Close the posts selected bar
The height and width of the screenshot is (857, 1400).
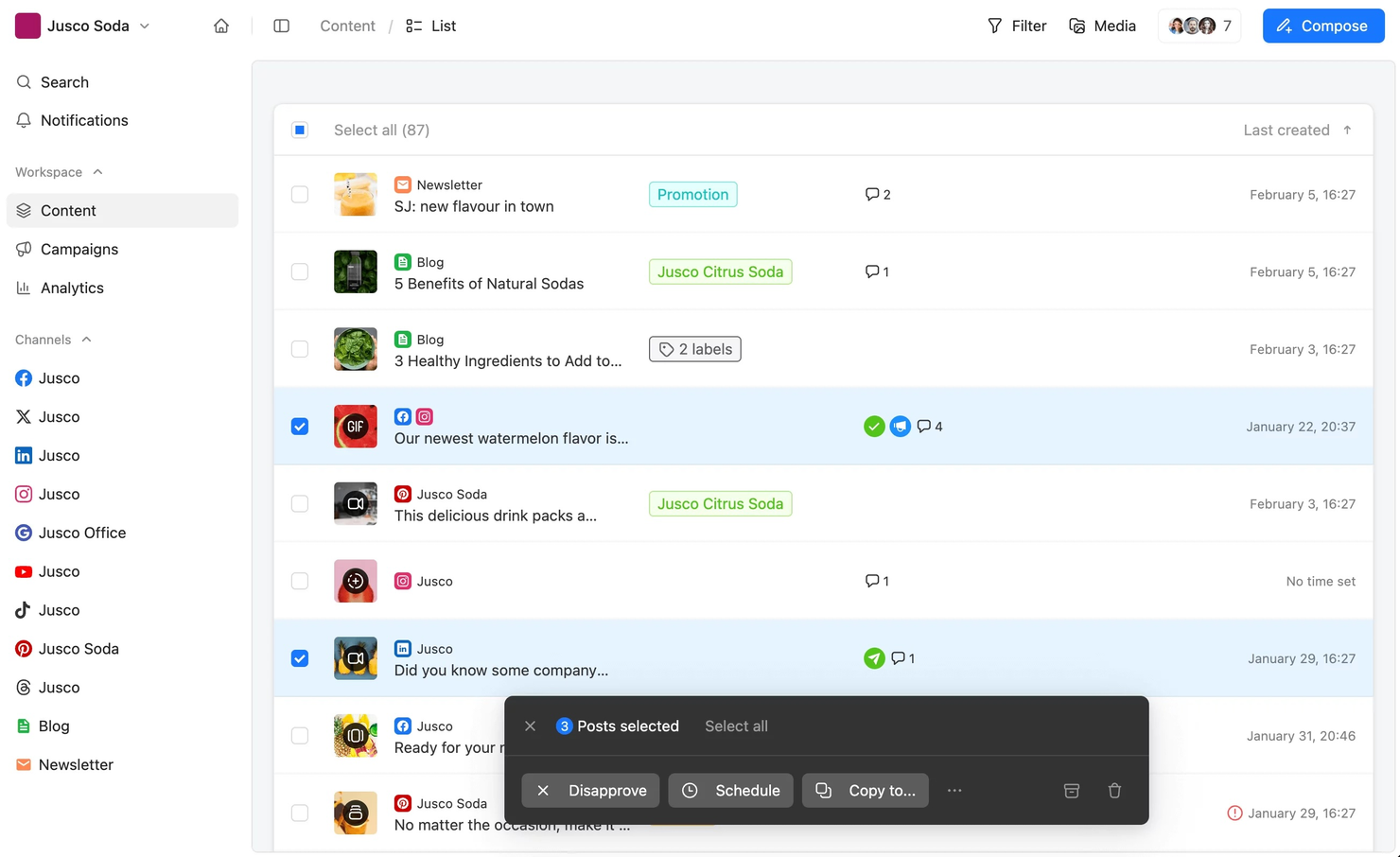pyautogui.click(x=530, y=726)
